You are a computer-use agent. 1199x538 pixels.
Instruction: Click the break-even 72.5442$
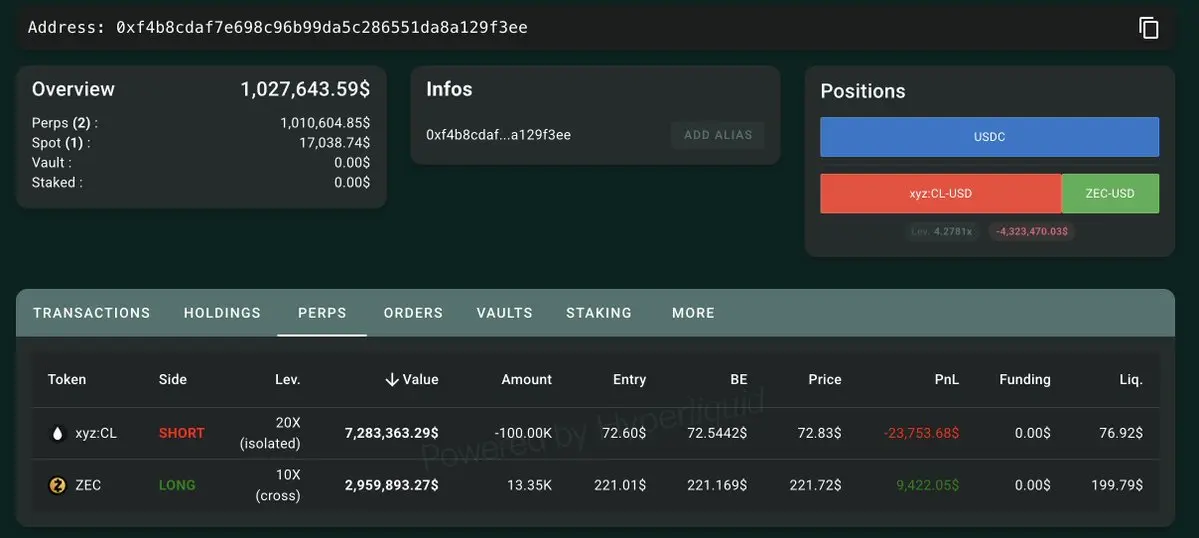click(717, 433)
